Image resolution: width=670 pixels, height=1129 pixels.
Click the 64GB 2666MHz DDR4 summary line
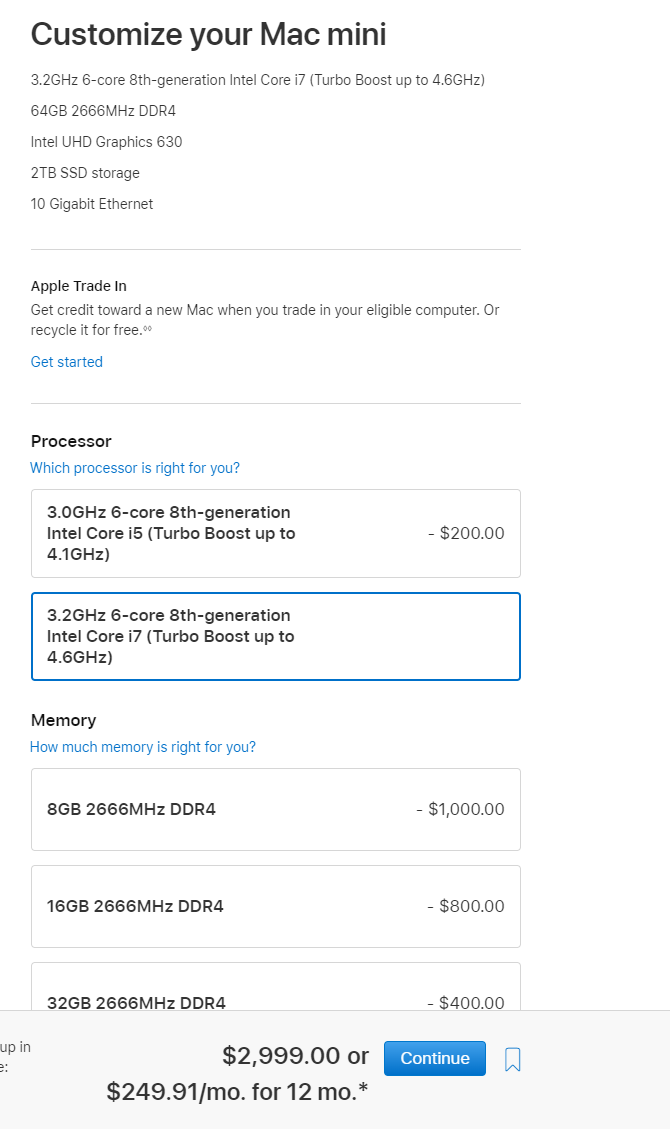103,111
